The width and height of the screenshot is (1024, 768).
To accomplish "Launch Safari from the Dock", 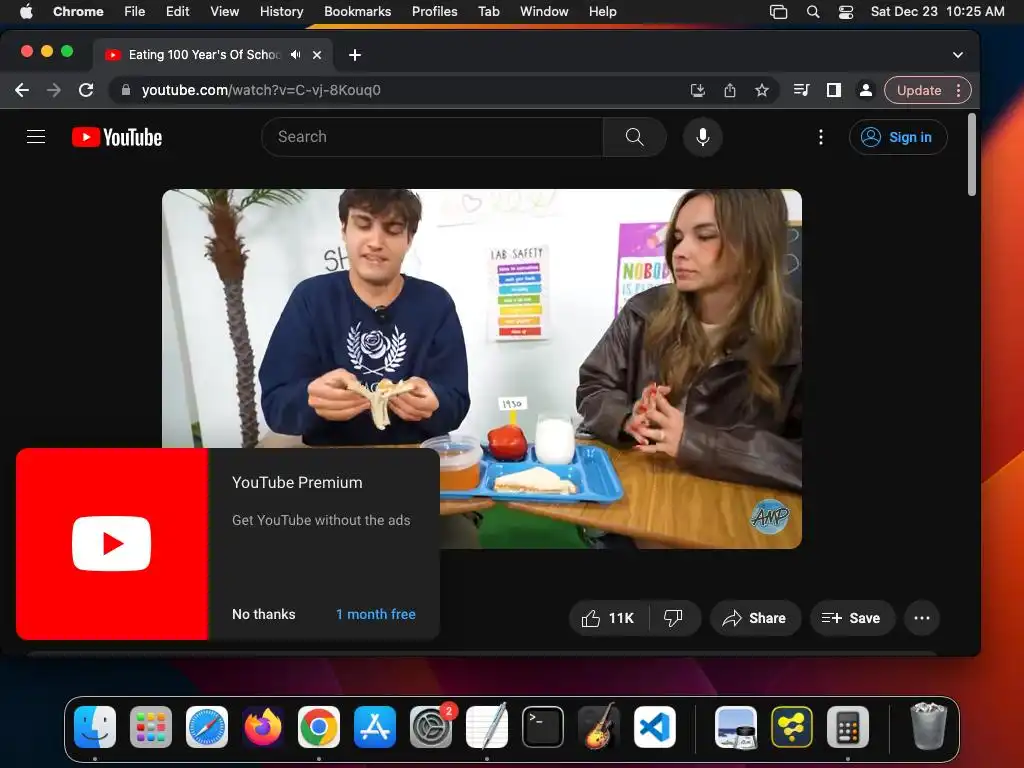I will click(207, 727).
